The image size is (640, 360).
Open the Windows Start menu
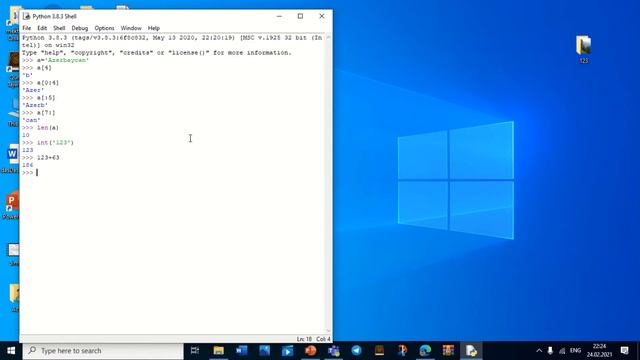tap(11, 351)
